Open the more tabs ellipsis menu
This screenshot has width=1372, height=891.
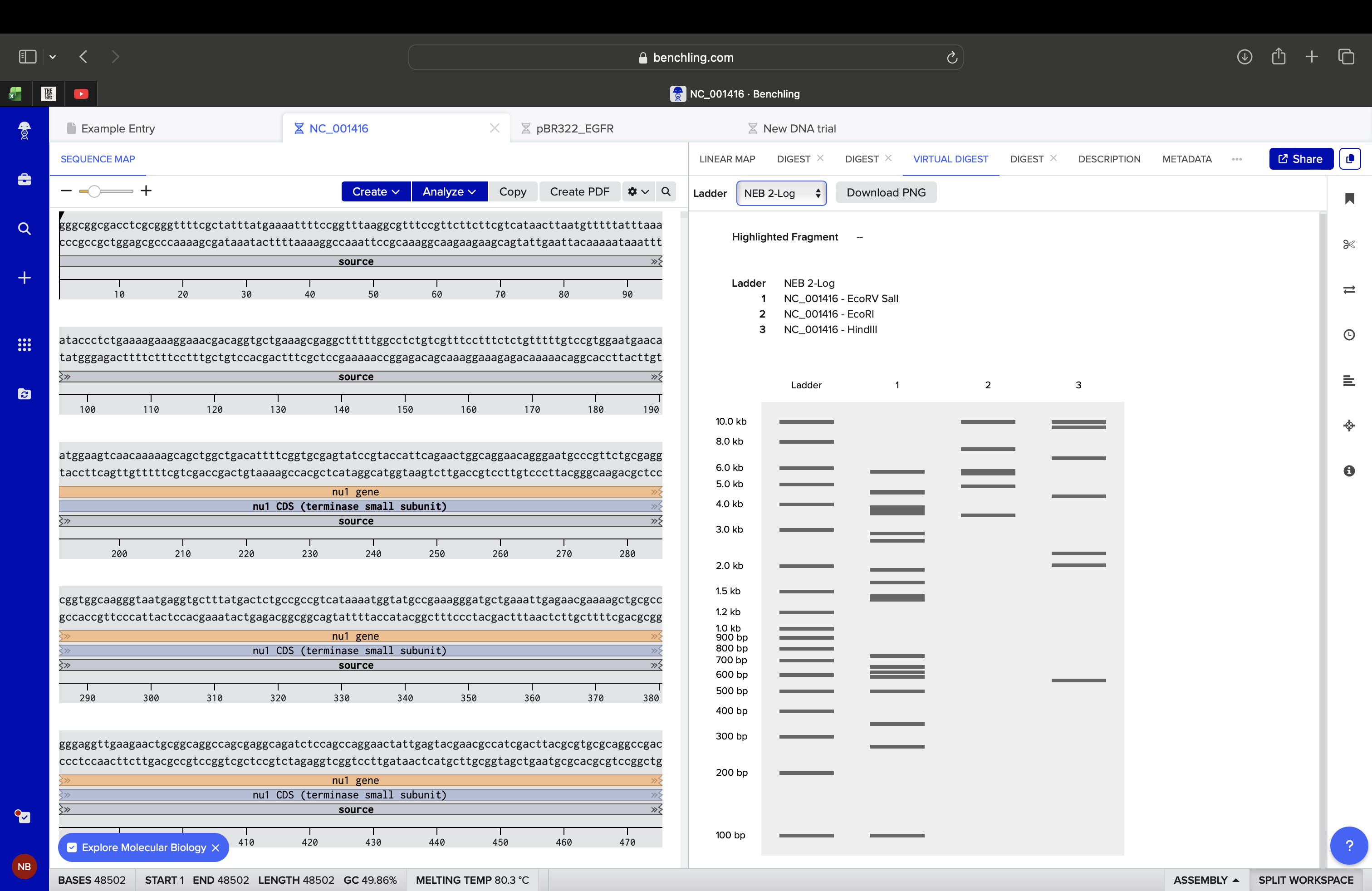click(x=1236, y=159)
